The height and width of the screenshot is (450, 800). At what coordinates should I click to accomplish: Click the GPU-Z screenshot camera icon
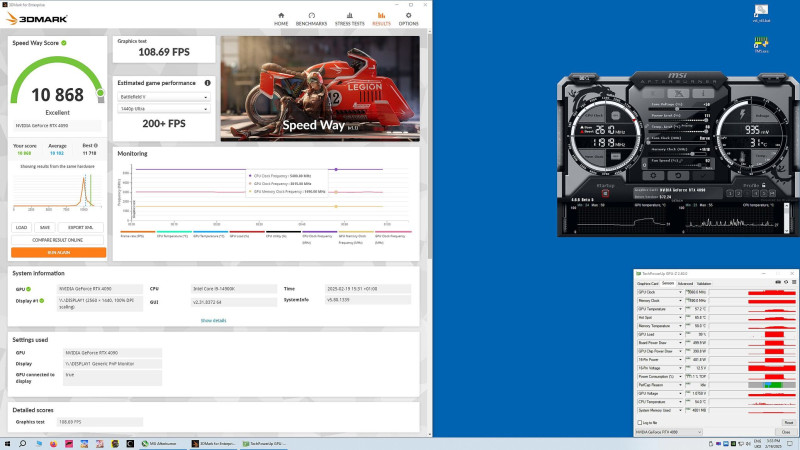778,282
